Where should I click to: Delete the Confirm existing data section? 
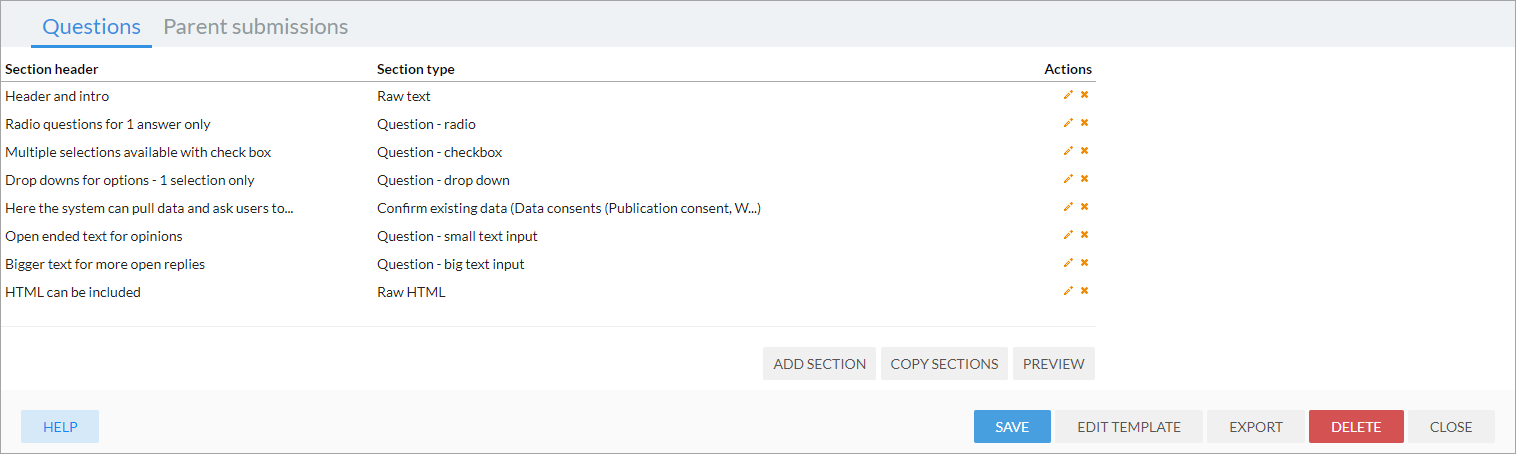click(1084, 207)
